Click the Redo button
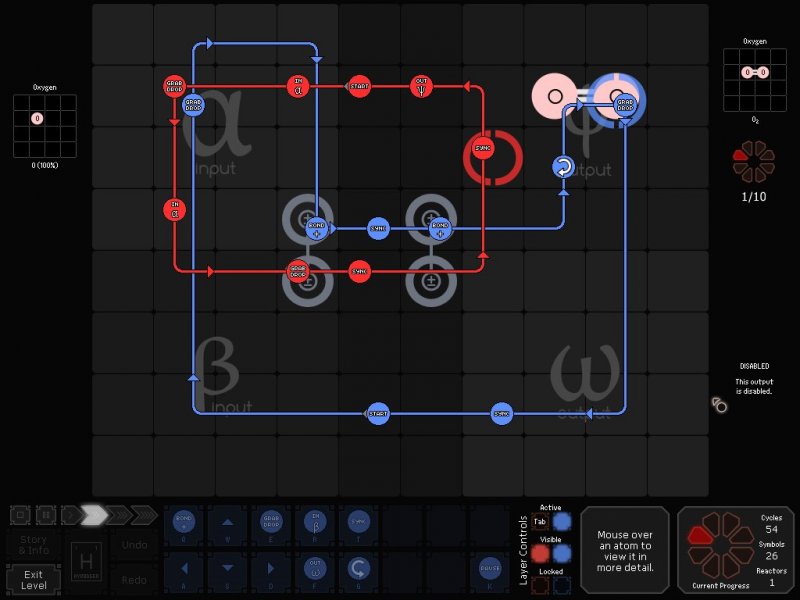 pos(134,580)
